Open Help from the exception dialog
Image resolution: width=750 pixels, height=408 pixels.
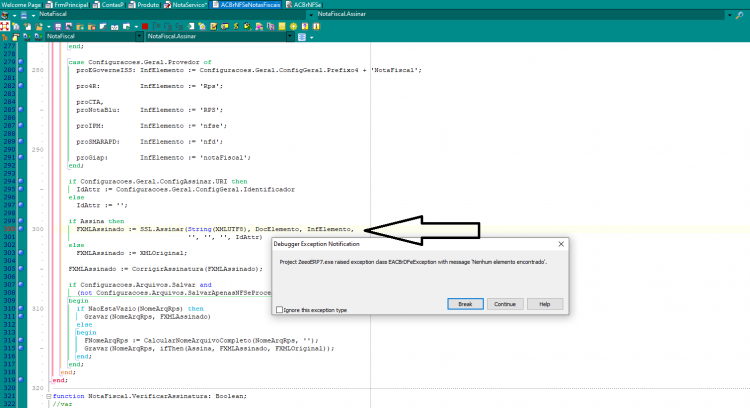(x=544, y=304)
